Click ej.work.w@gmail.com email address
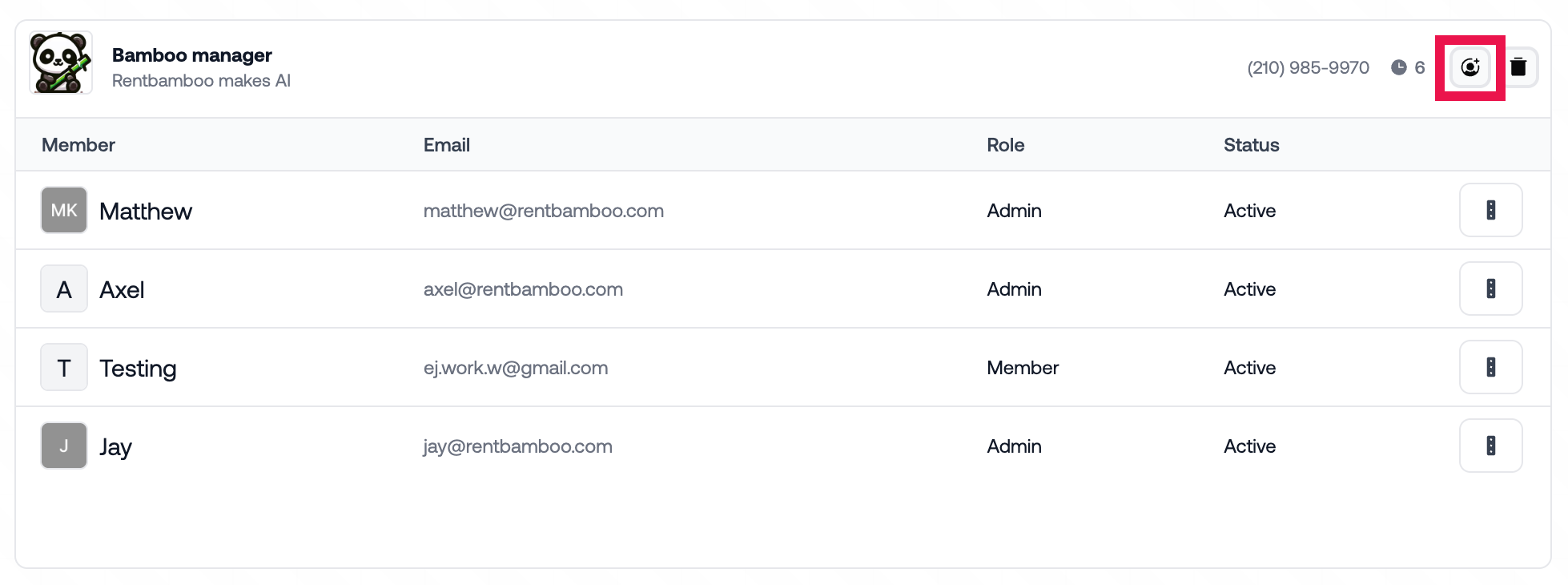Viewport: 1568px width, 585px height. pyautogui.click(x=516, y=368)
